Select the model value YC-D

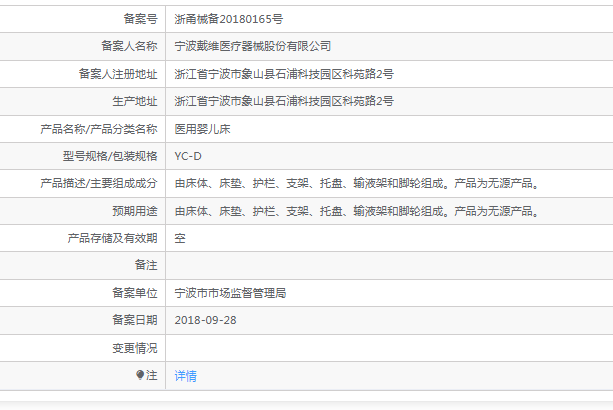pyautogui.click(x=188, y=156)
